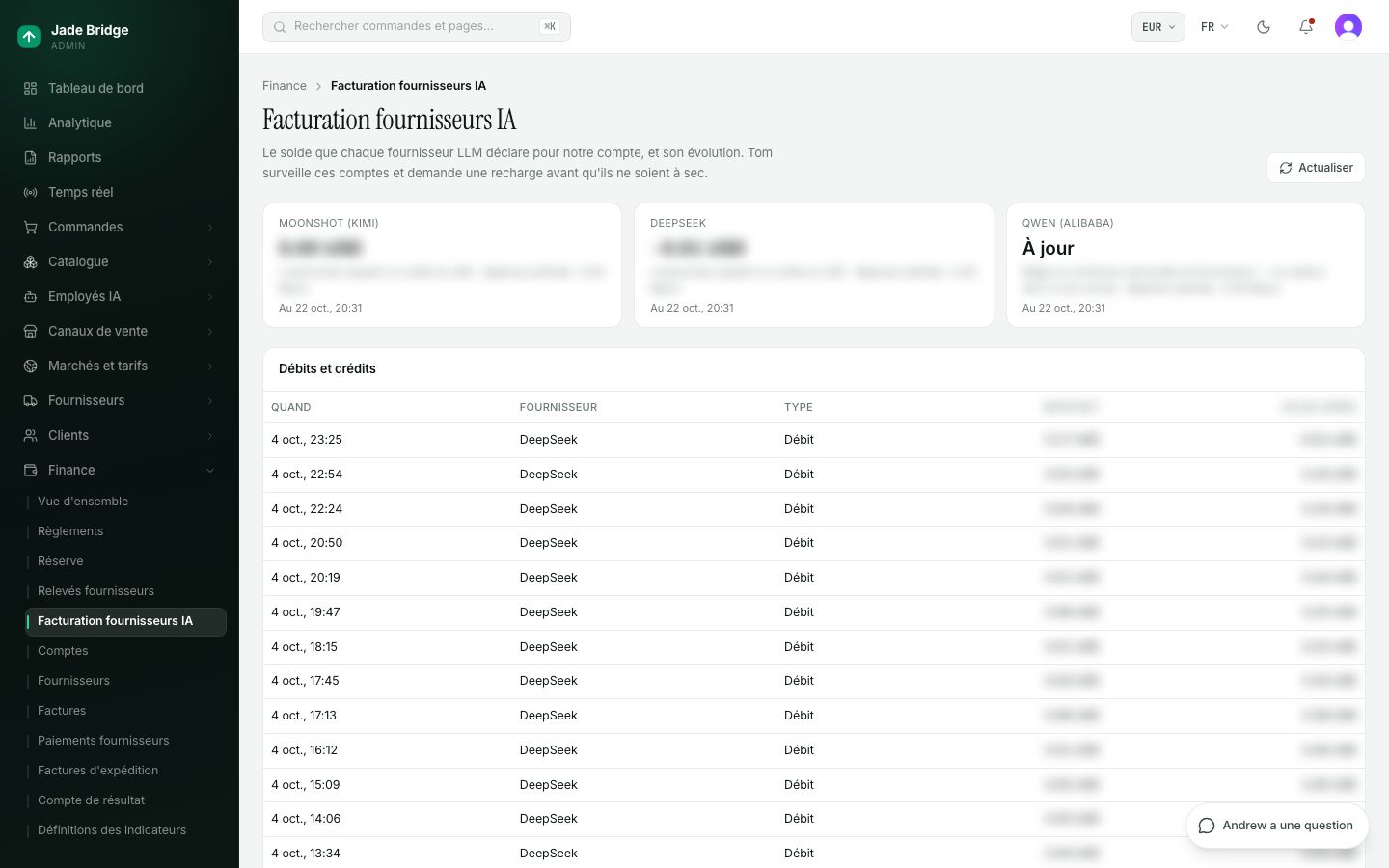Click the Marchés et tarifs globe icon
This screenshot has height=868, width=1389.
[30, 366]
